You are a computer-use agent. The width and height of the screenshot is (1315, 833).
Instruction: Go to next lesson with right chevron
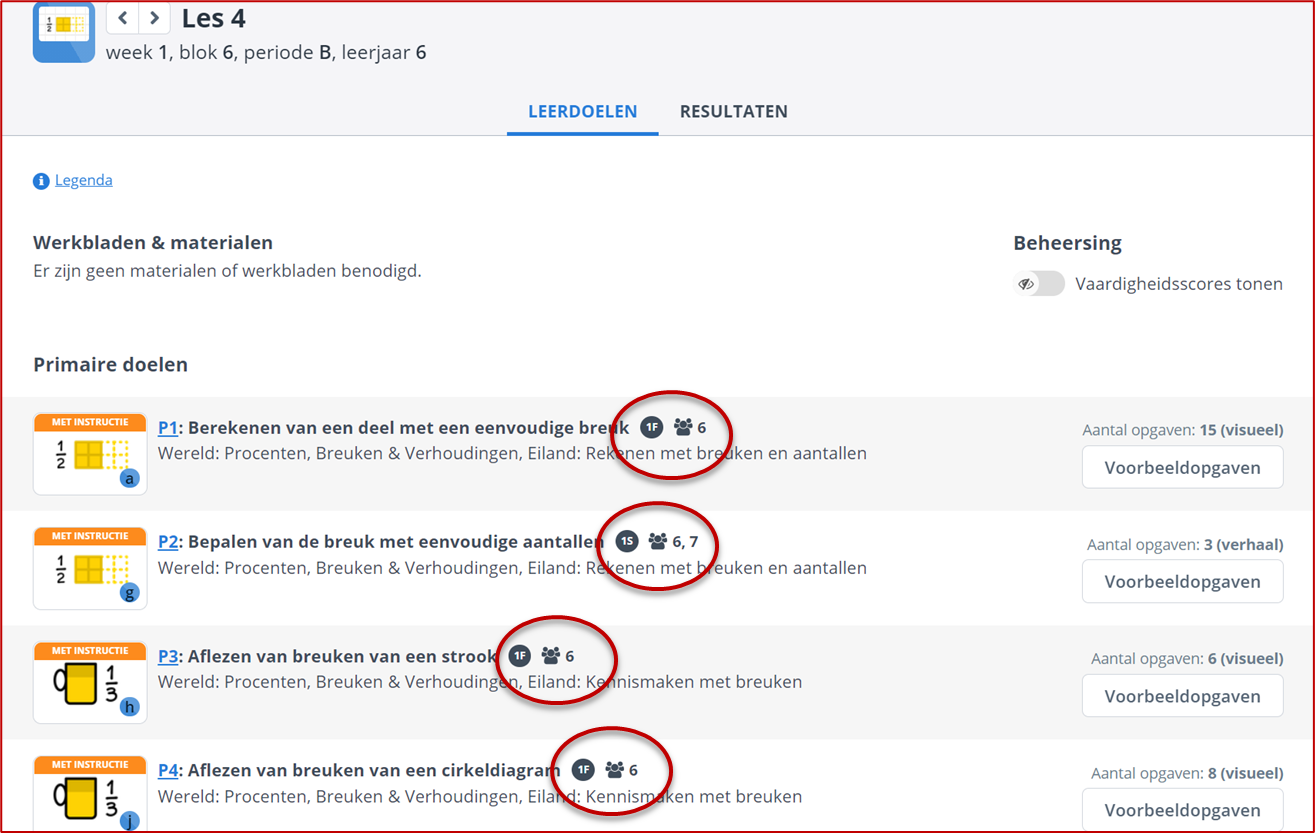coord(154,18)
